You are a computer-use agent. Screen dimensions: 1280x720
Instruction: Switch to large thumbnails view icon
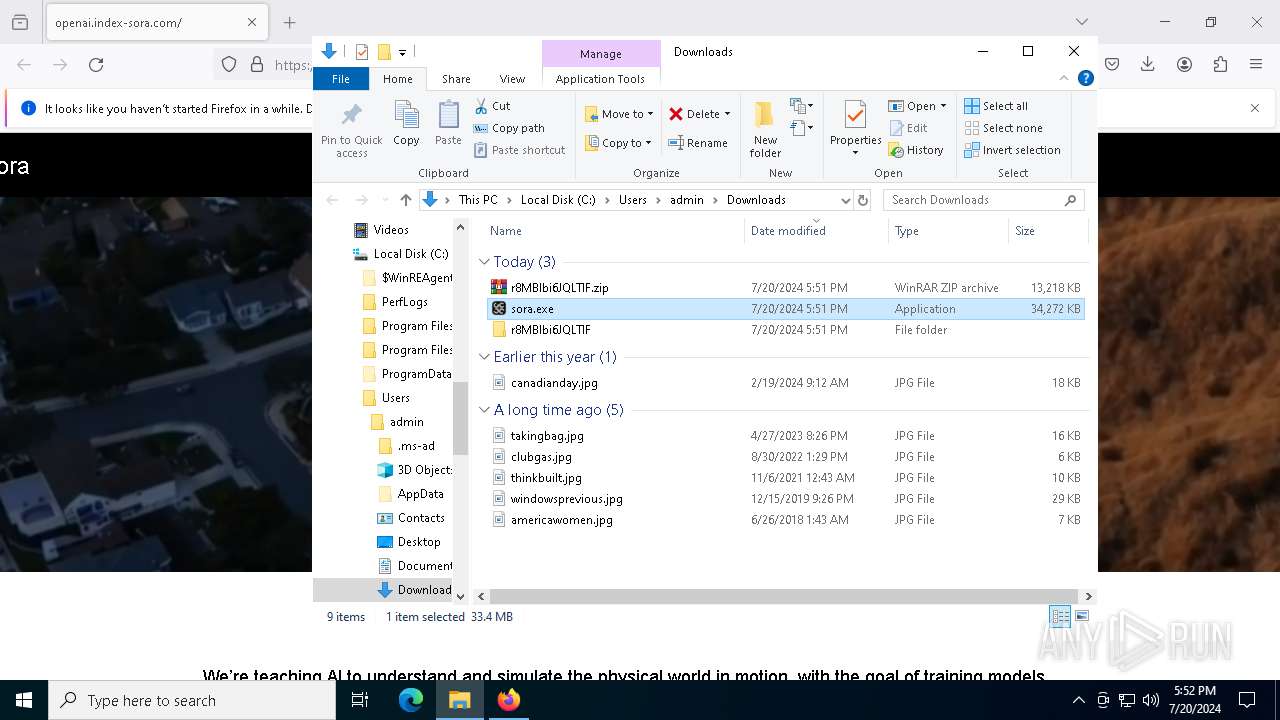point(1081,617)
